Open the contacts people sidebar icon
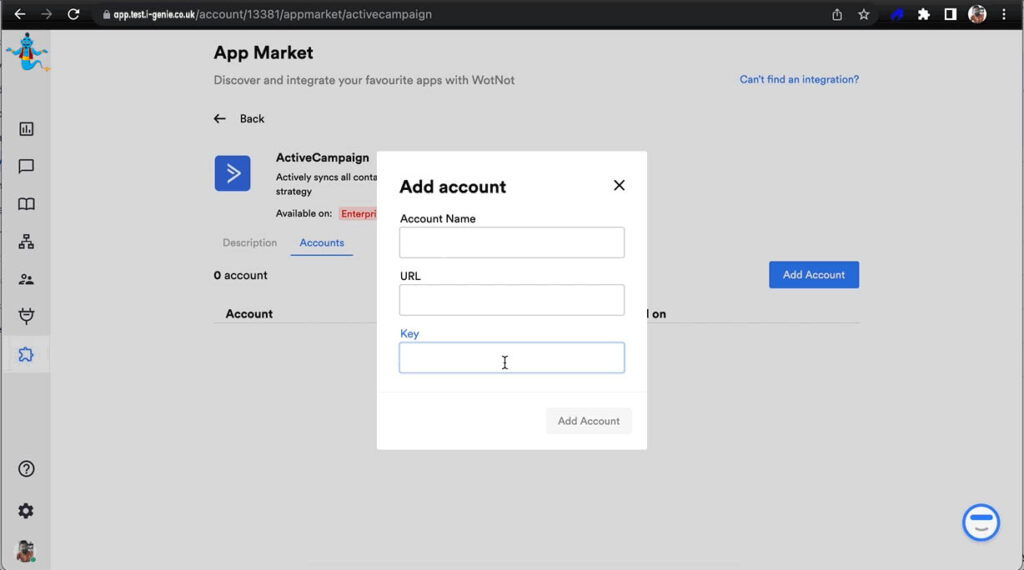 tap(26, 280)
